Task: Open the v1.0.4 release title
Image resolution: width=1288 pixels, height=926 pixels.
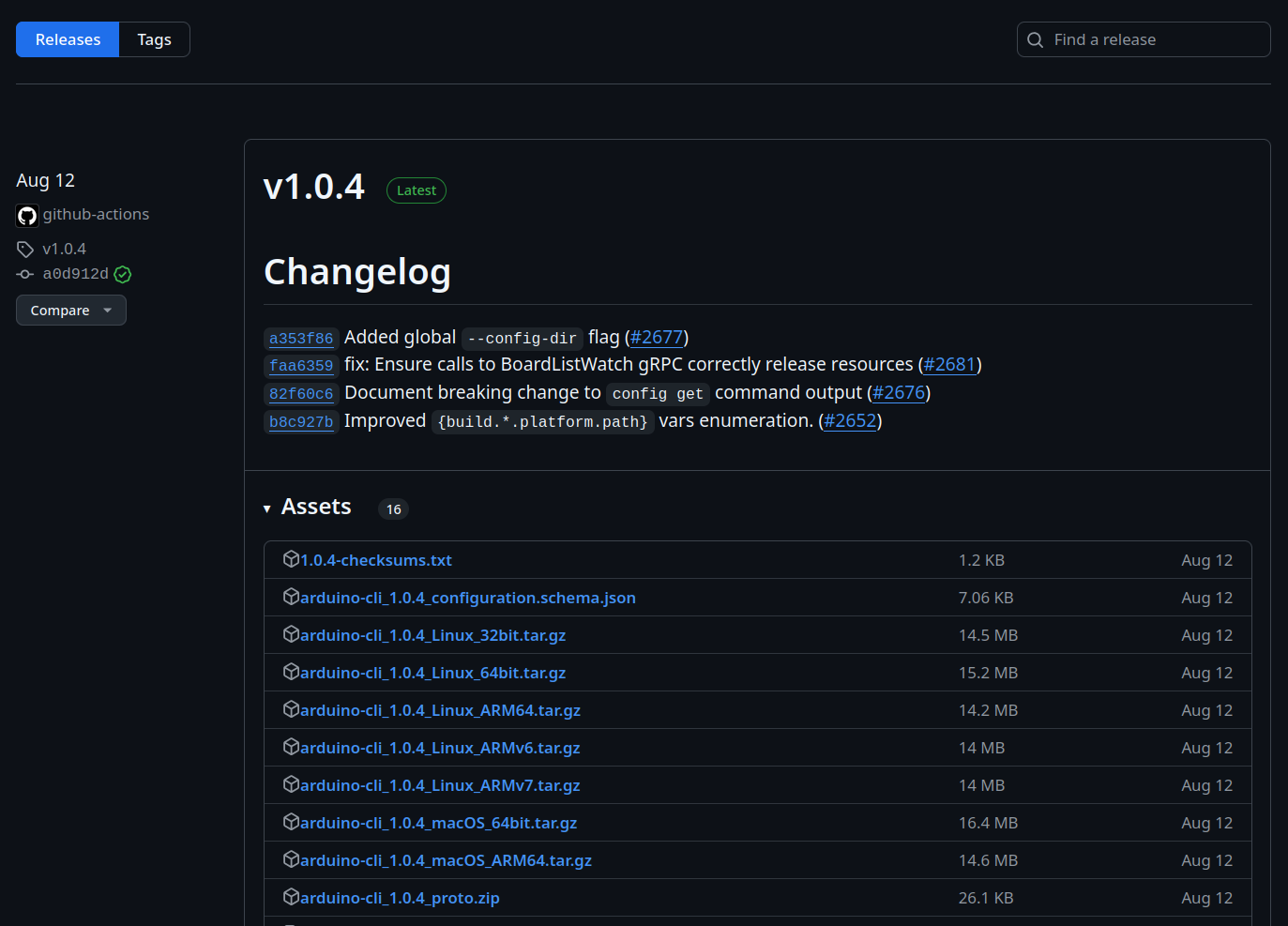Action: click(x=313, y=187)
